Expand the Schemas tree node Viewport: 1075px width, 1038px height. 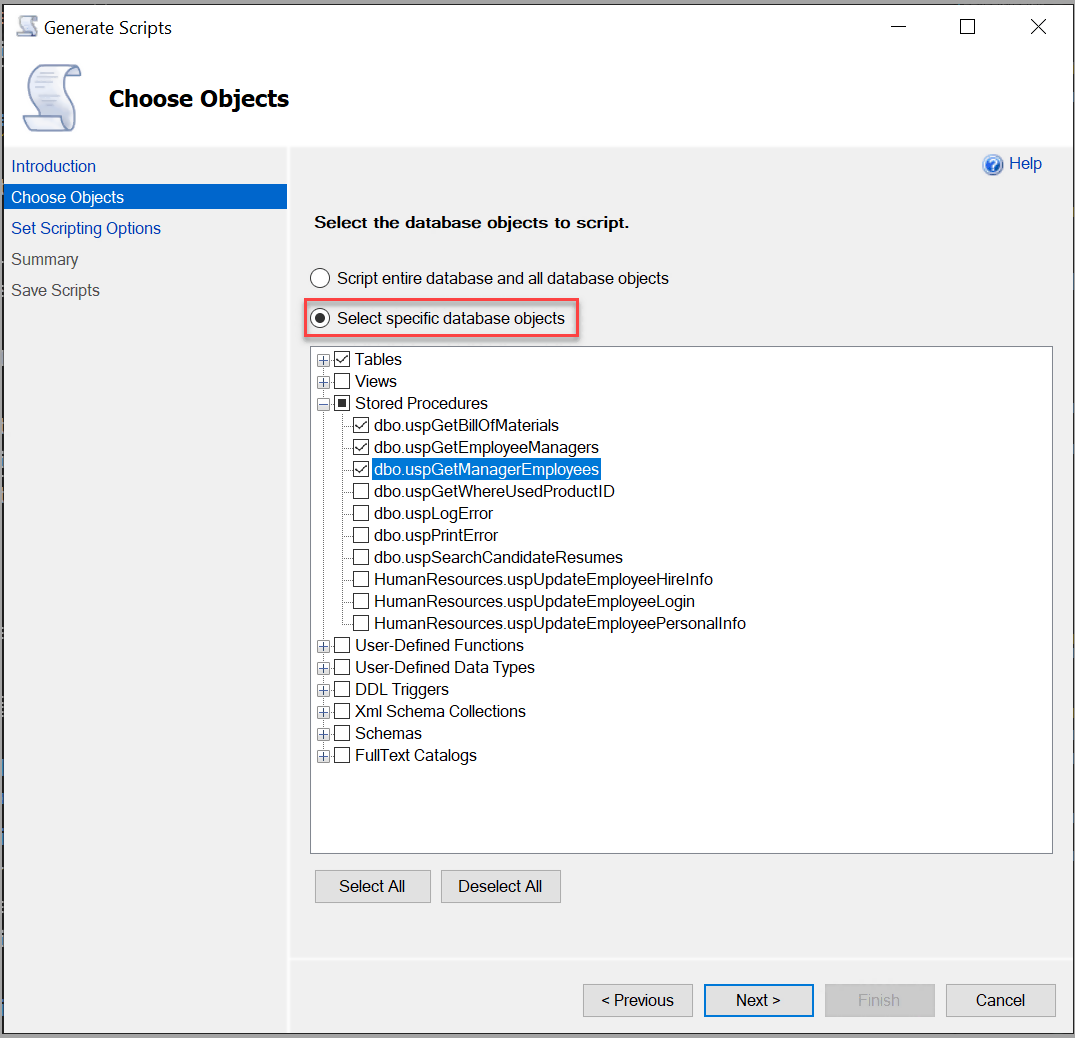point(323,733)
